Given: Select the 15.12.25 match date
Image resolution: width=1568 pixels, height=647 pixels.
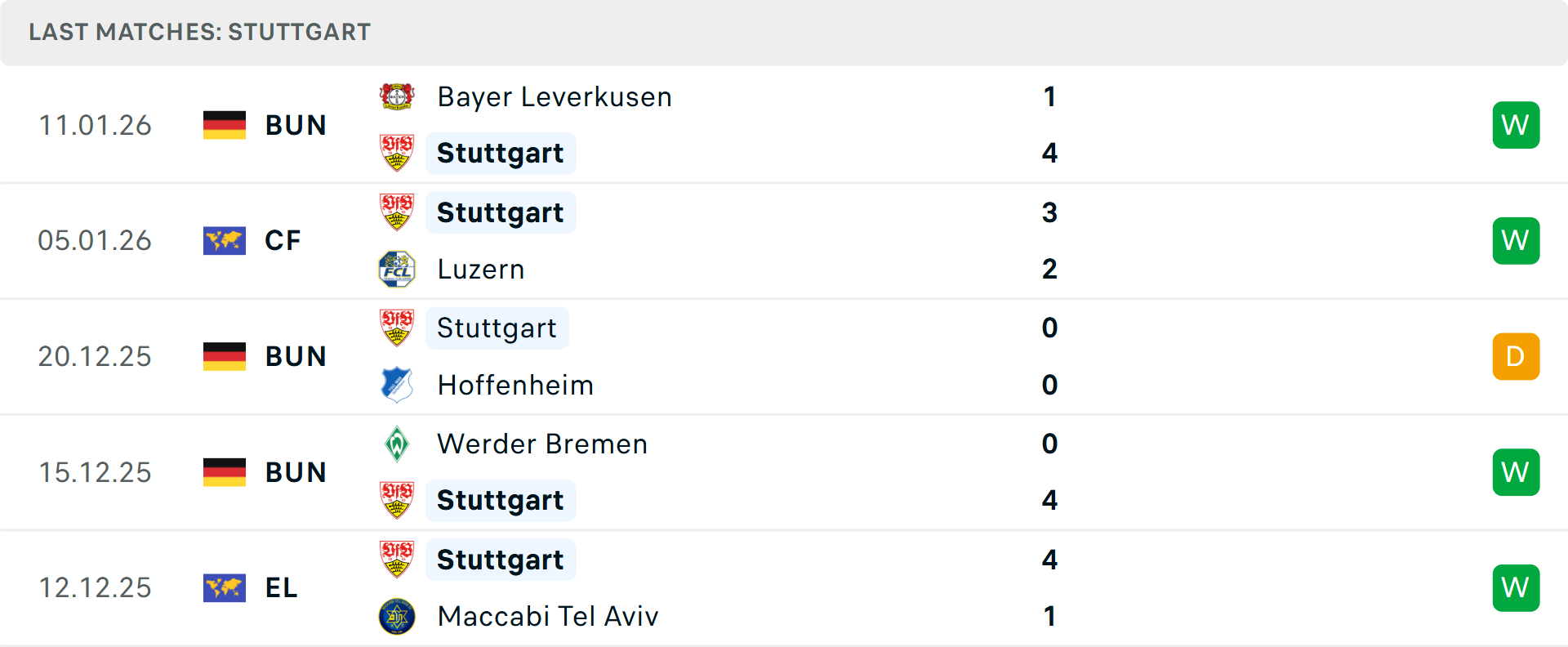Looking at the screenshot, I should [95, 472].
